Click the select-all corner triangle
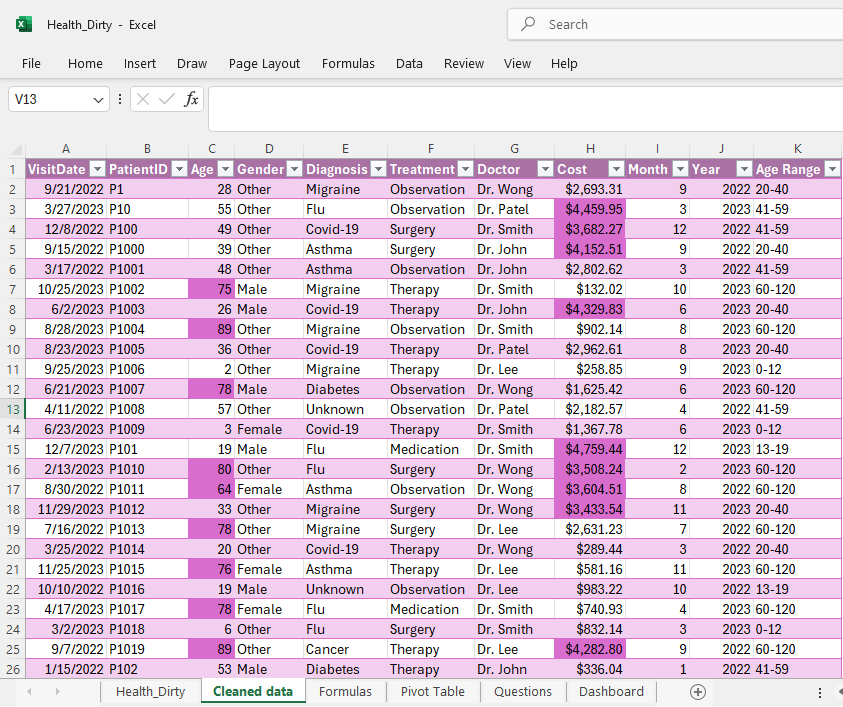 click(x=17, y=149)
